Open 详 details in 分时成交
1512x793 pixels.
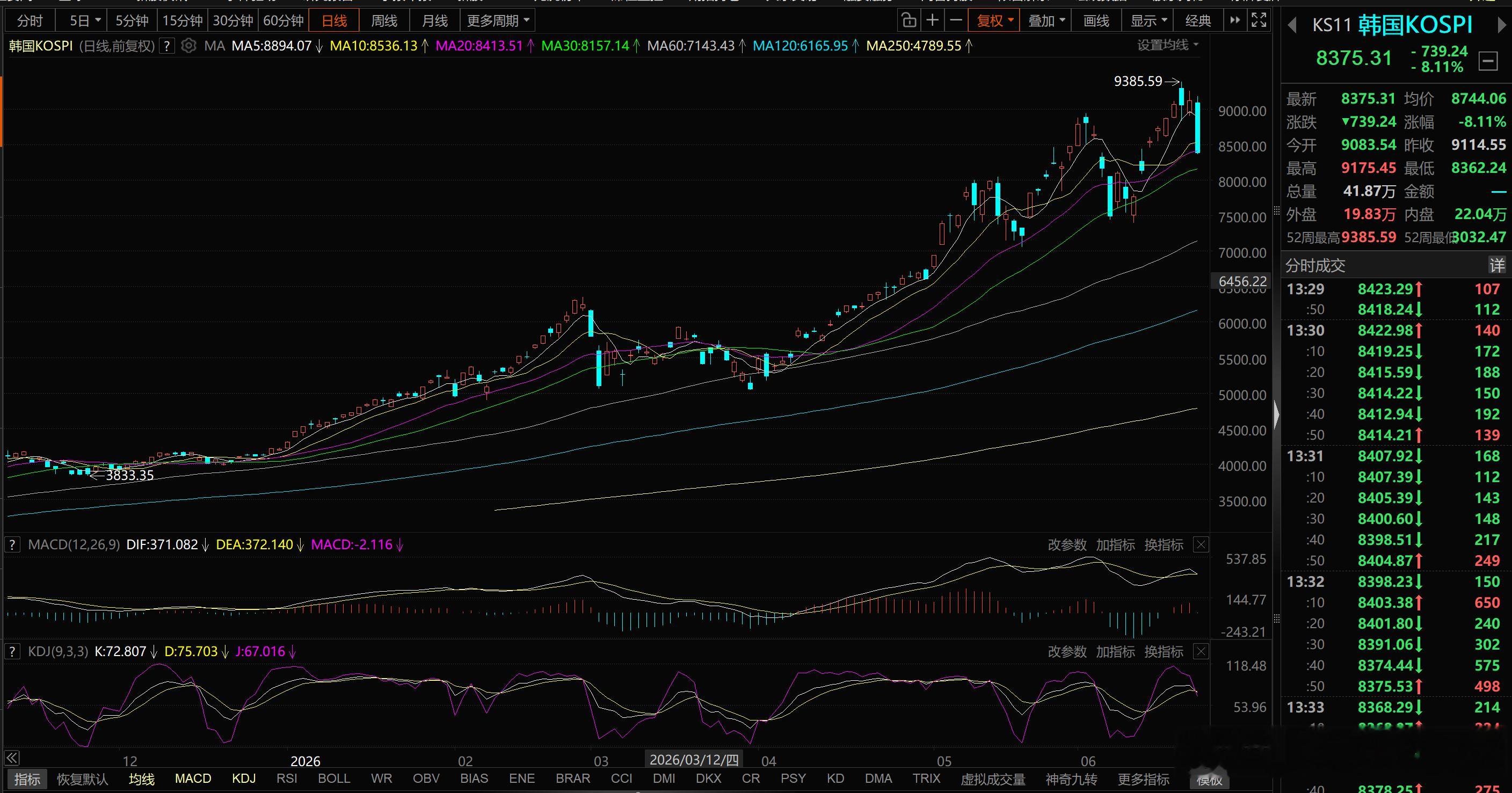1497,266
